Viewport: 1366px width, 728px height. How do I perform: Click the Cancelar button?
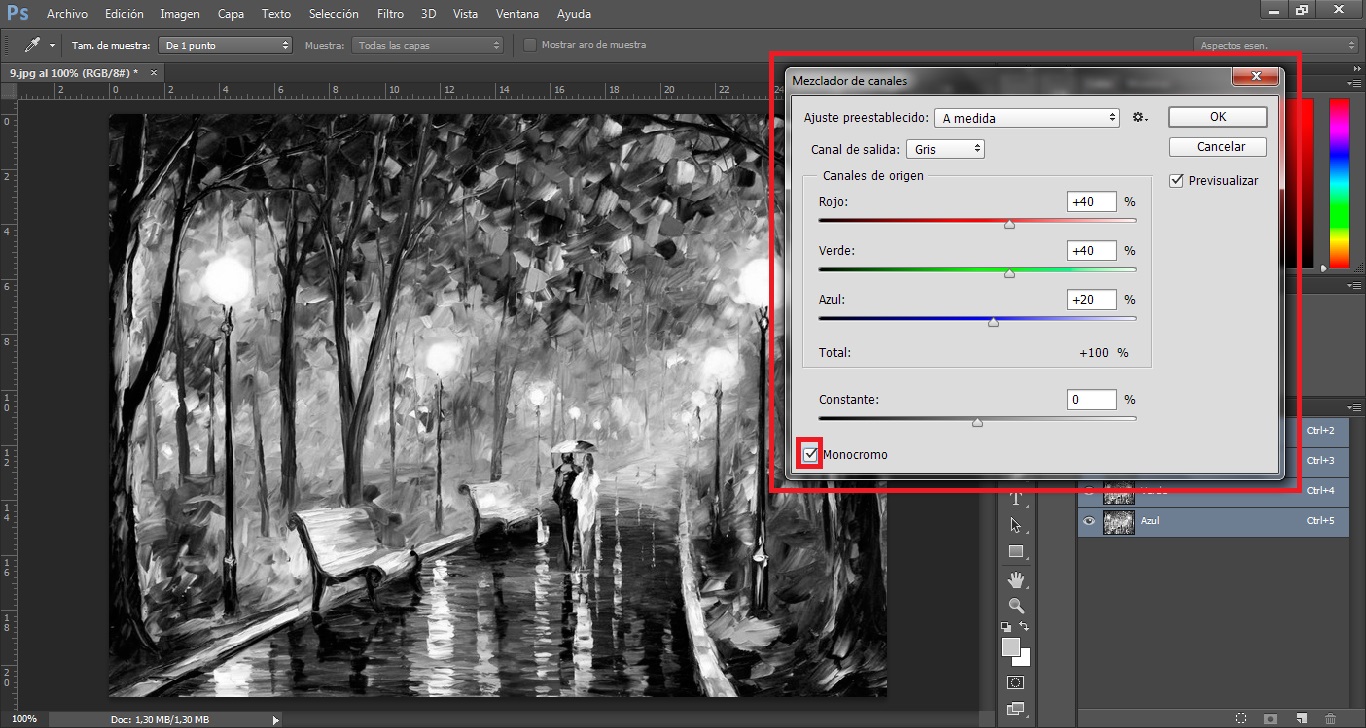pos(1218,147)
